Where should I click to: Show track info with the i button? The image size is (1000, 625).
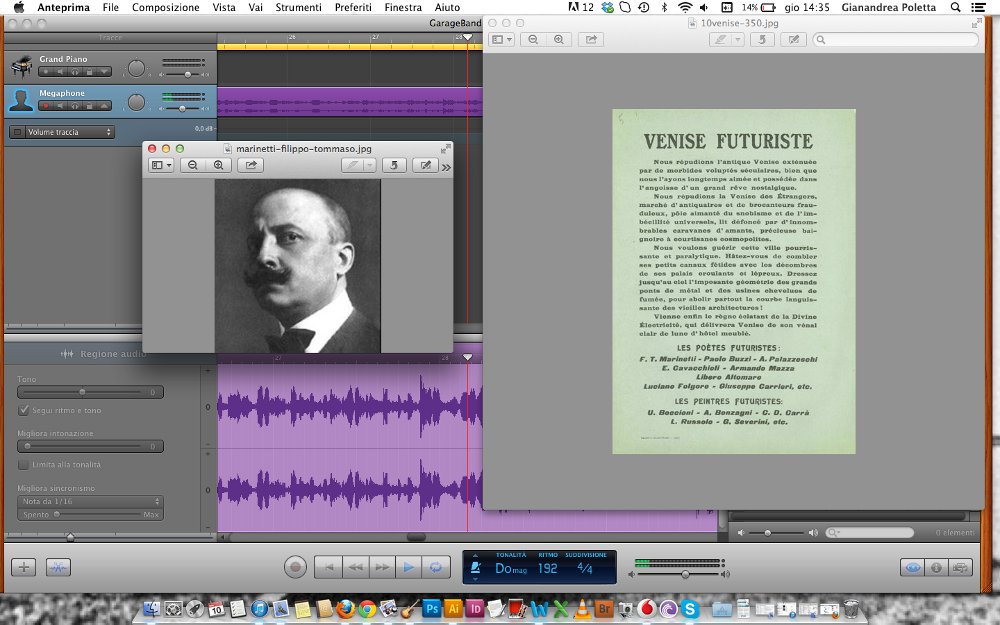pos(936,567)
